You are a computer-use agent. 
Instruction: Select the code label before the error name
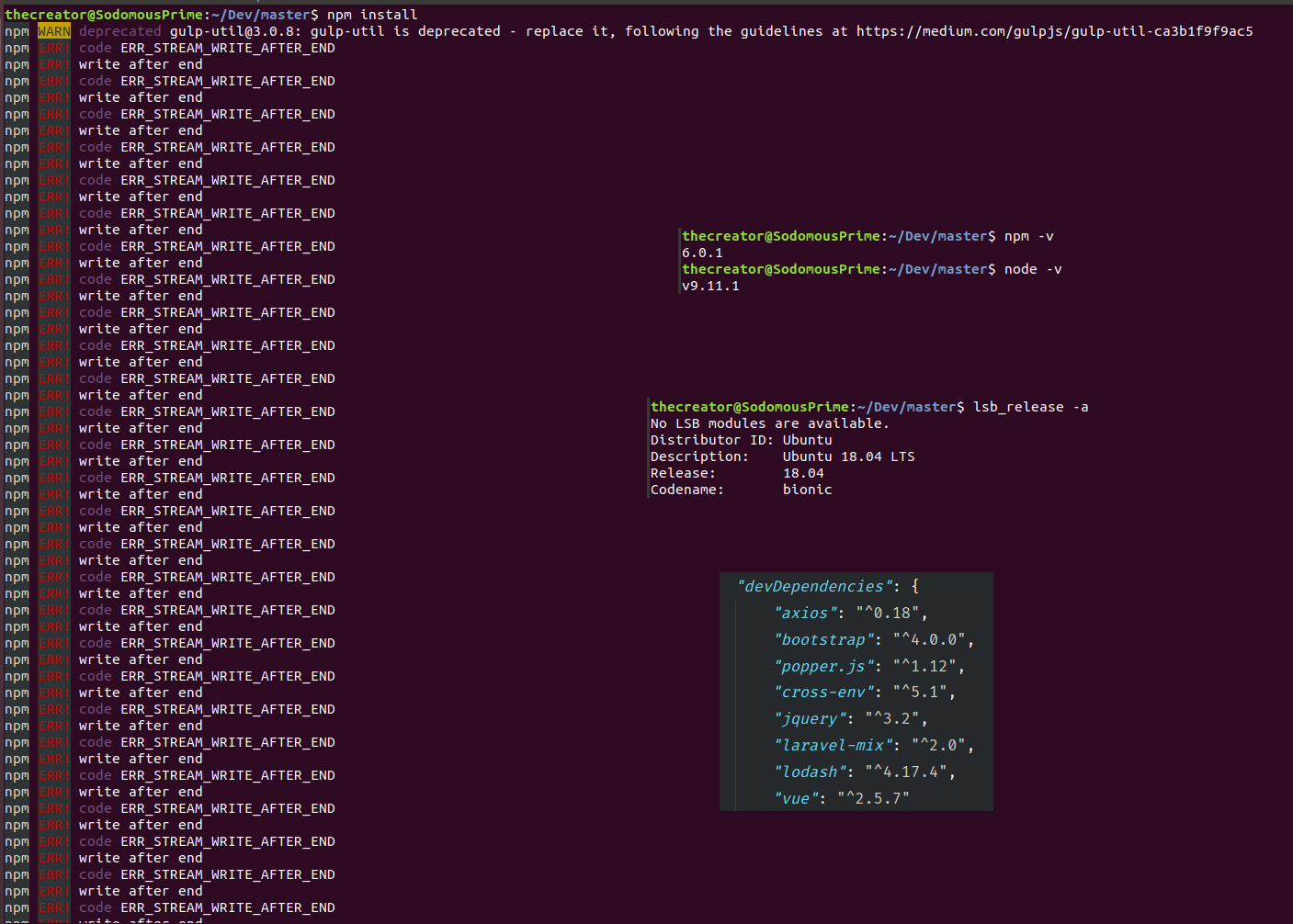tap(95, 47)
